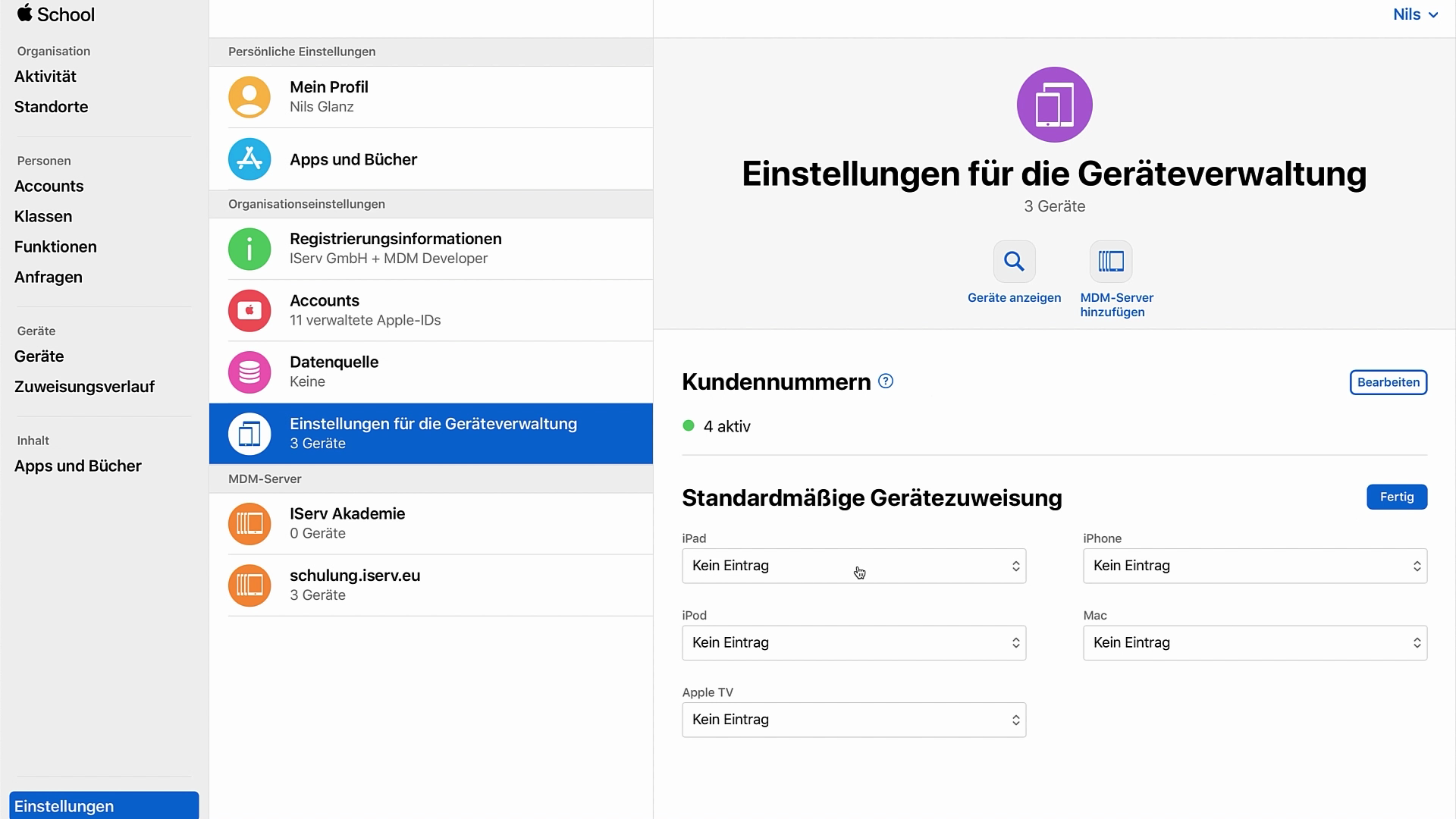Open the Apple TV assignment selector
This screenshot has width=1456, height=819.
pyautogui.click(x=853, y=720)
